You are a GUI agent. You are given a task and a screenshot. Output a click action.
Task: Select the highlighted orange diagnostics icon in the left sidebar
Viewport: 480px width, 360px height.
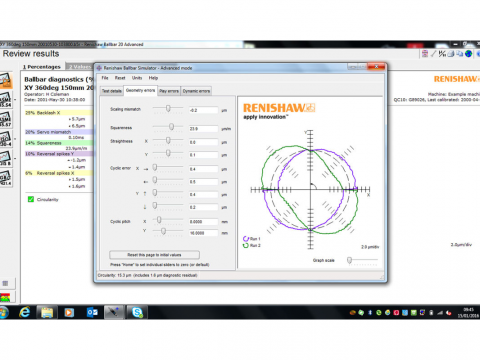[x=6, y=80]
